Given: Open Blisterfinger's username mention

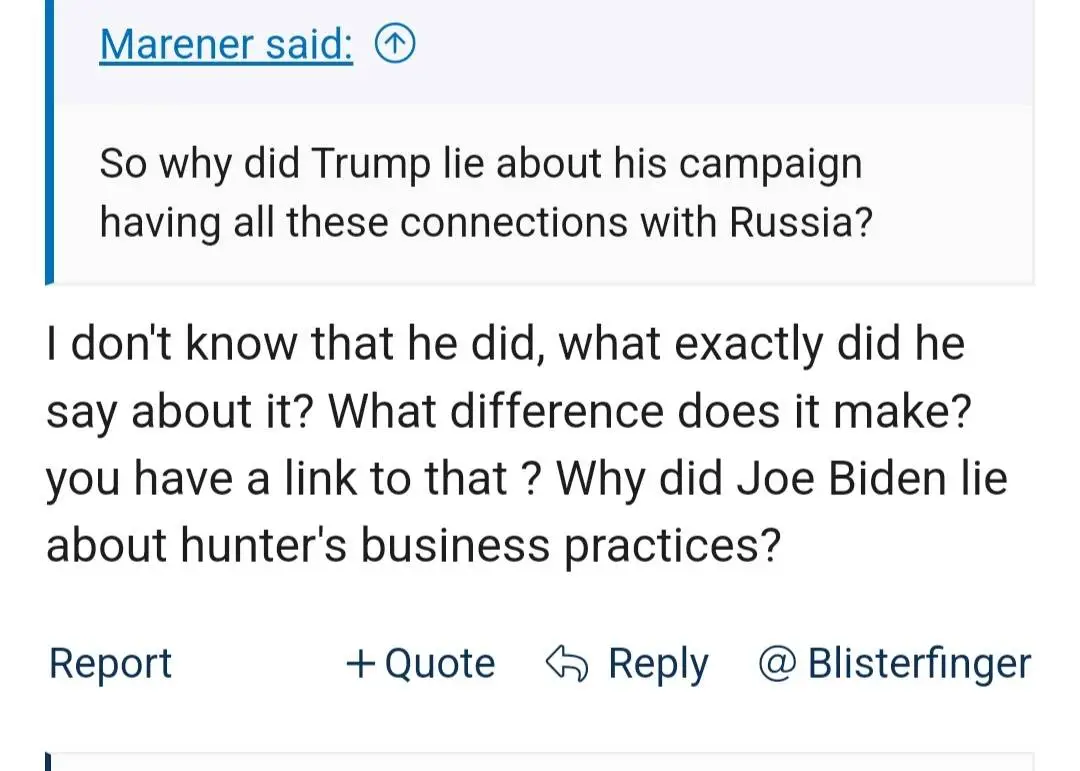Looking at the screenshot, I should (918, 664).
